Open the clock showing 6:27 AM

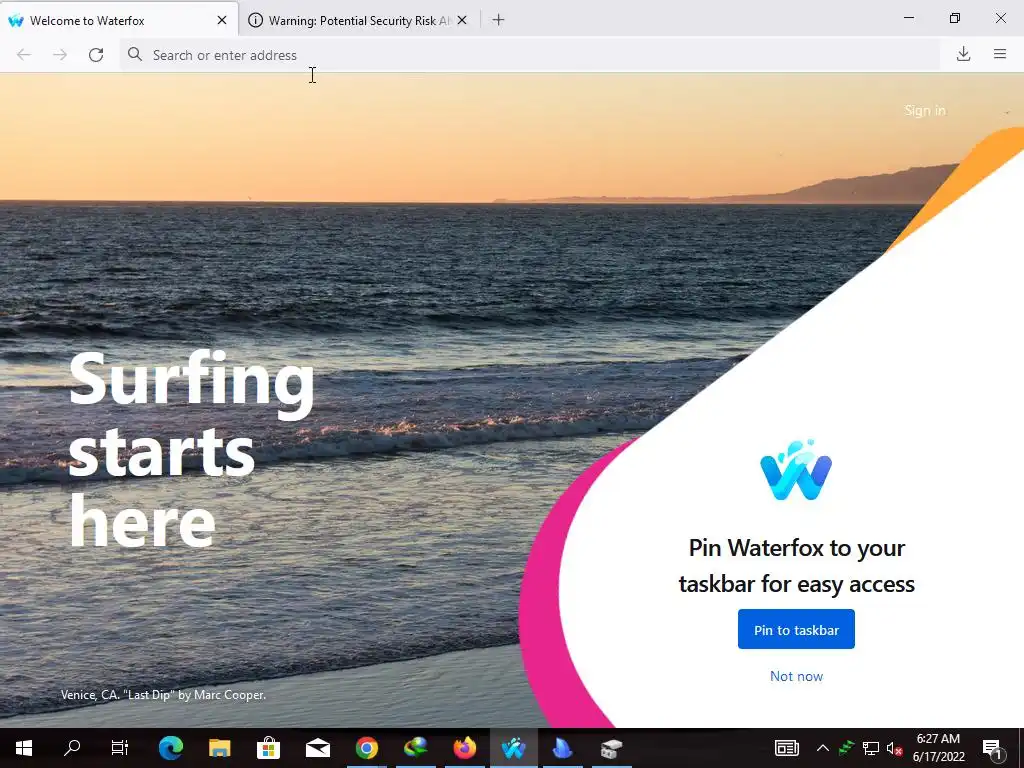click(x=938, y=748)
